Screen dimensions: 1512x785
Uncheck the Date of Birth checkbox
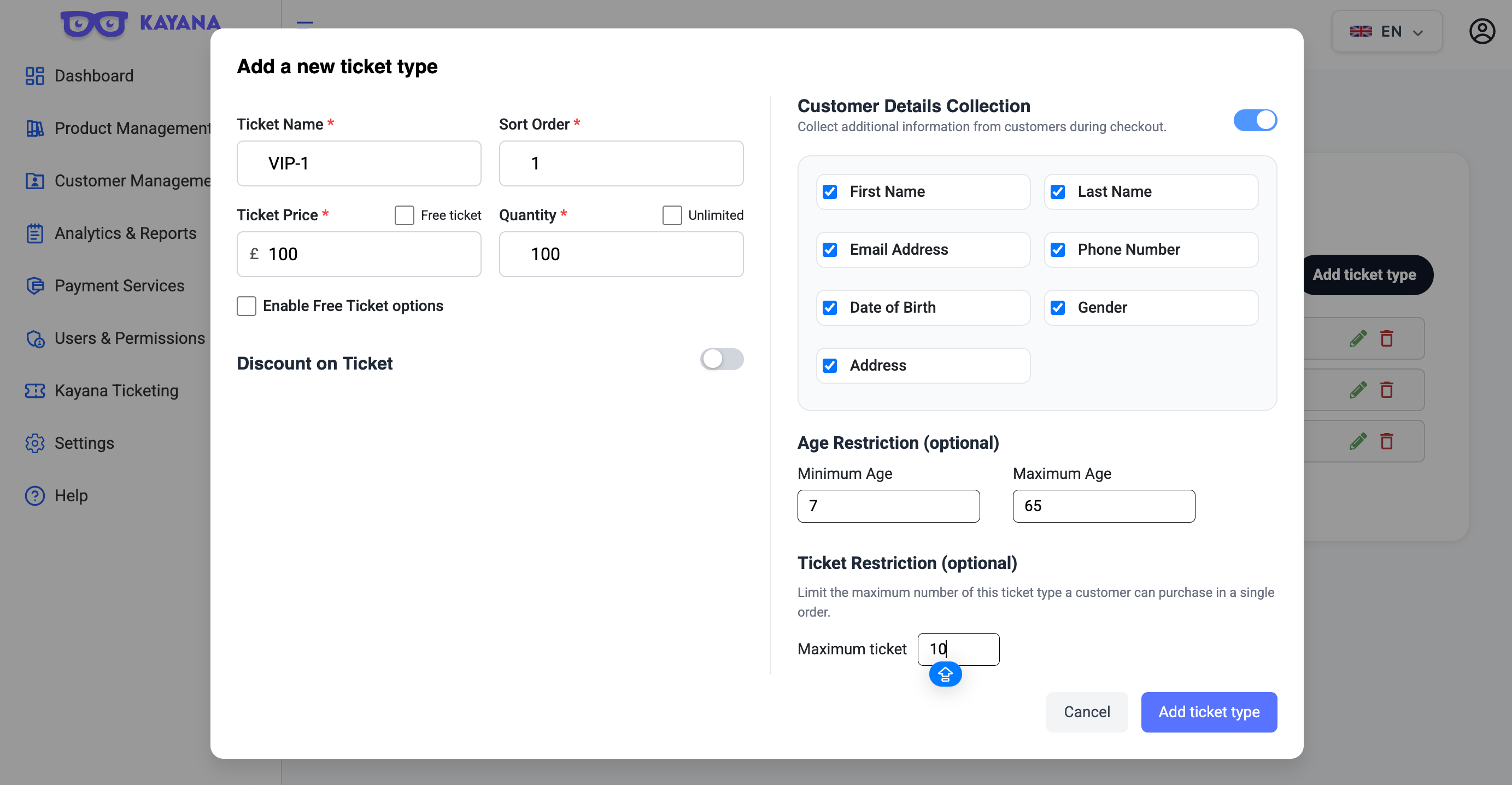pos(830,308)
